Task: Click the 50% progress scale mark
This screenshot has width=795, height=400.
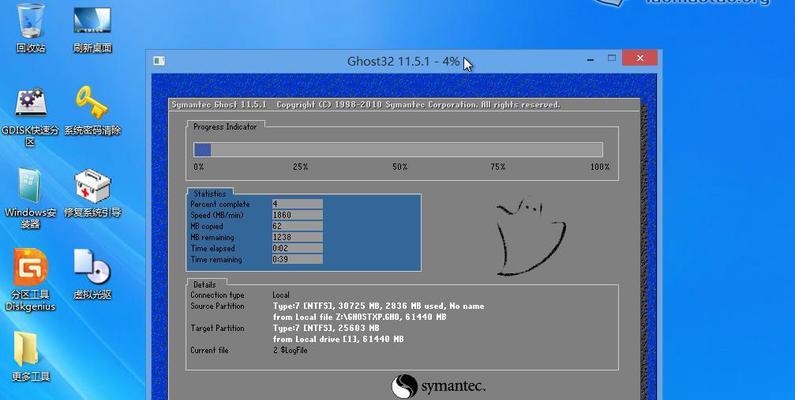Action: click(x=400, y=167)
